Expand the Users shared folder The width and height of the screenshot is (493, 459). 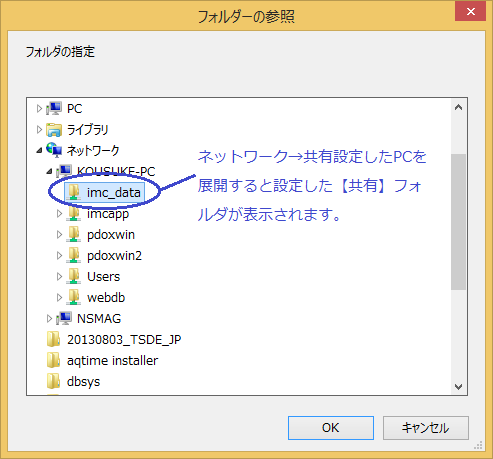(x=59, y=277)
